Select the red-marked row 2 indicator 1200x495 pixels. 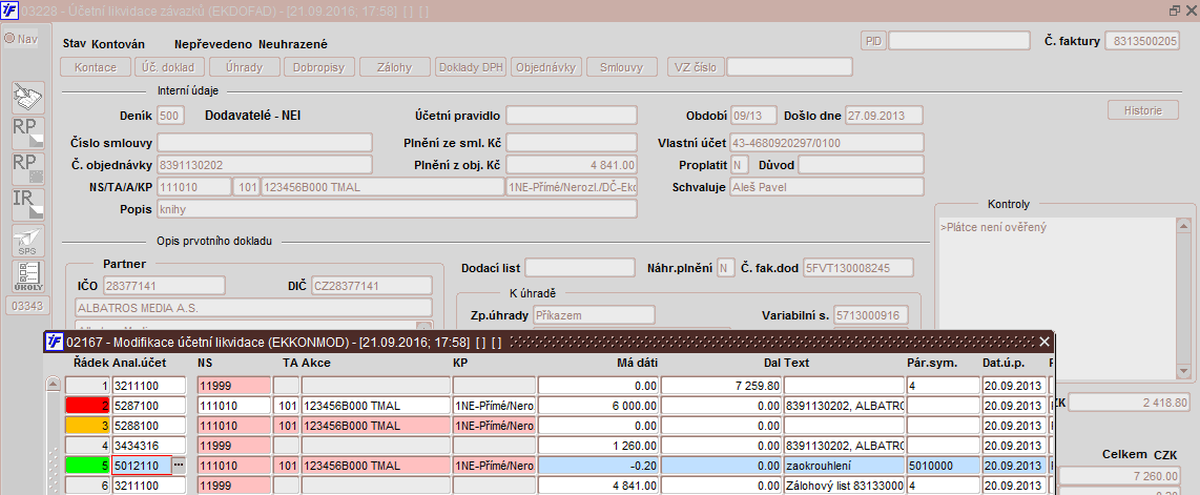[87, 406]
